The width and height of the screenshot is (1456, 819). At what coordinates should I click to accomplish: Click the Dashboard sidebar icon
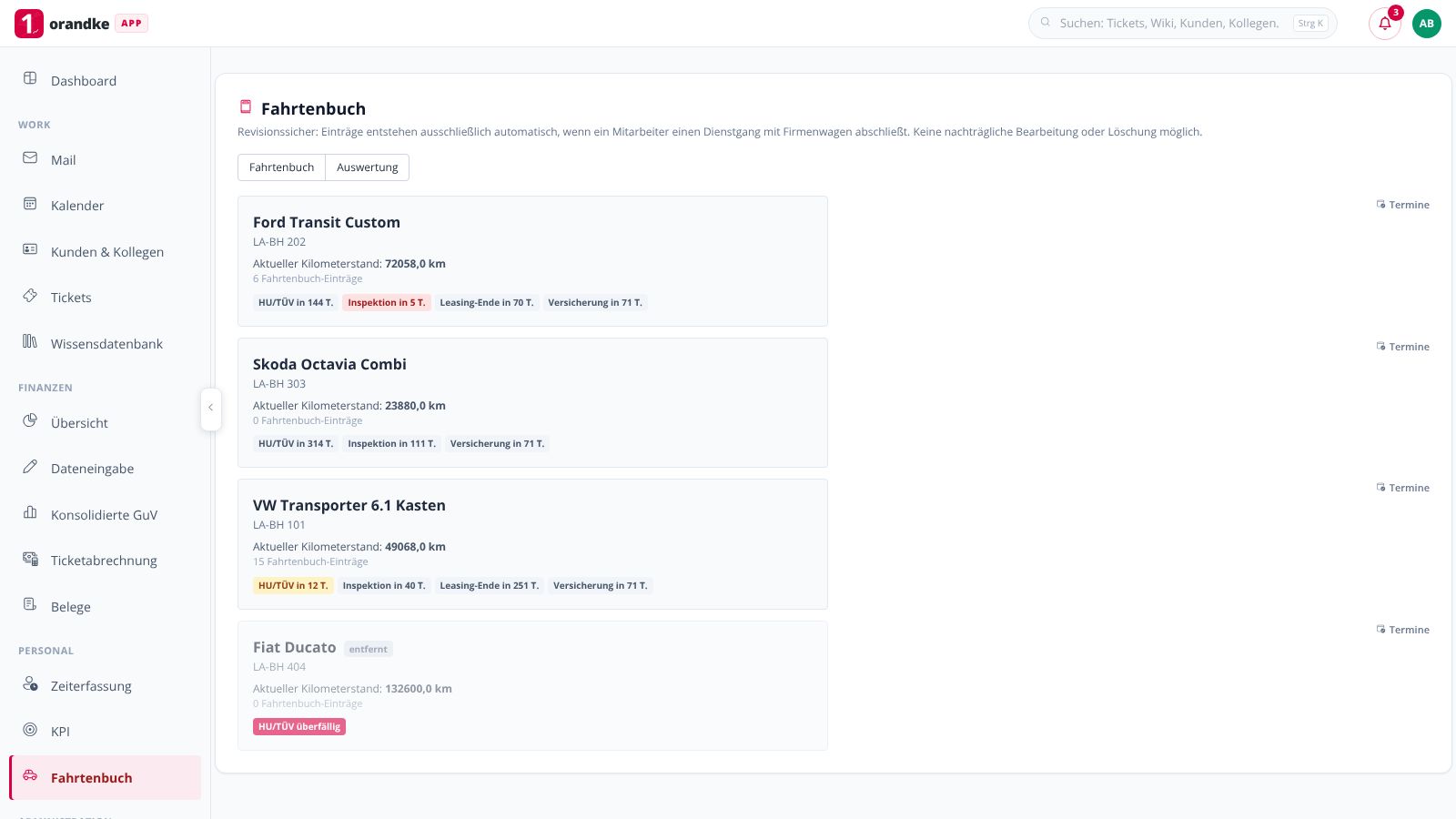click(30, 78)
